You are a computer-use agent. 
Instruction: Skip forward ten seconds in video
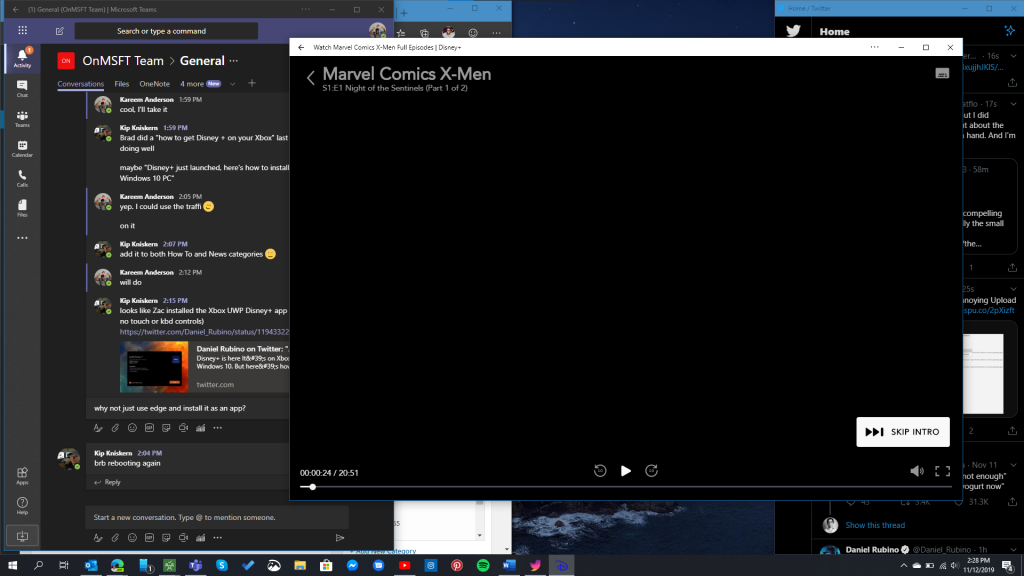pyautogui.click(x=651, y=471)
